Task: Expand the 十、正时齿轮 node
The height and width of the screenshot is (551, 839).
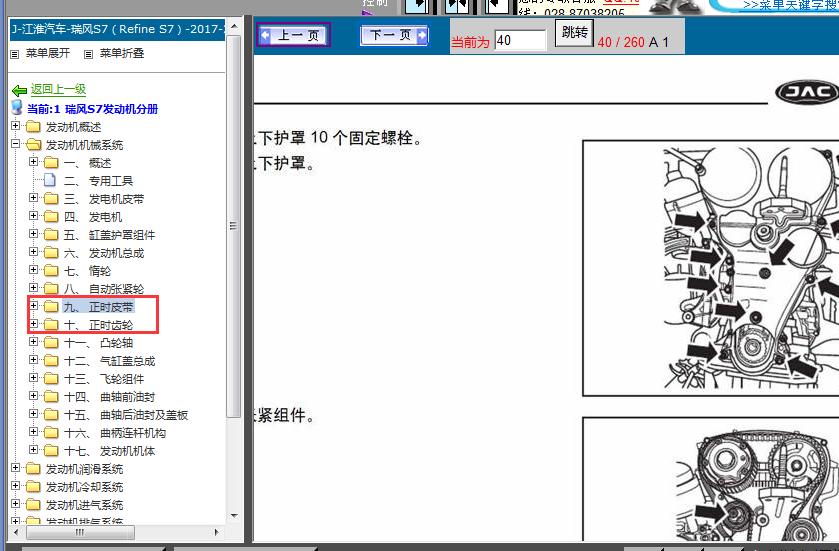Action: (34, 324)
